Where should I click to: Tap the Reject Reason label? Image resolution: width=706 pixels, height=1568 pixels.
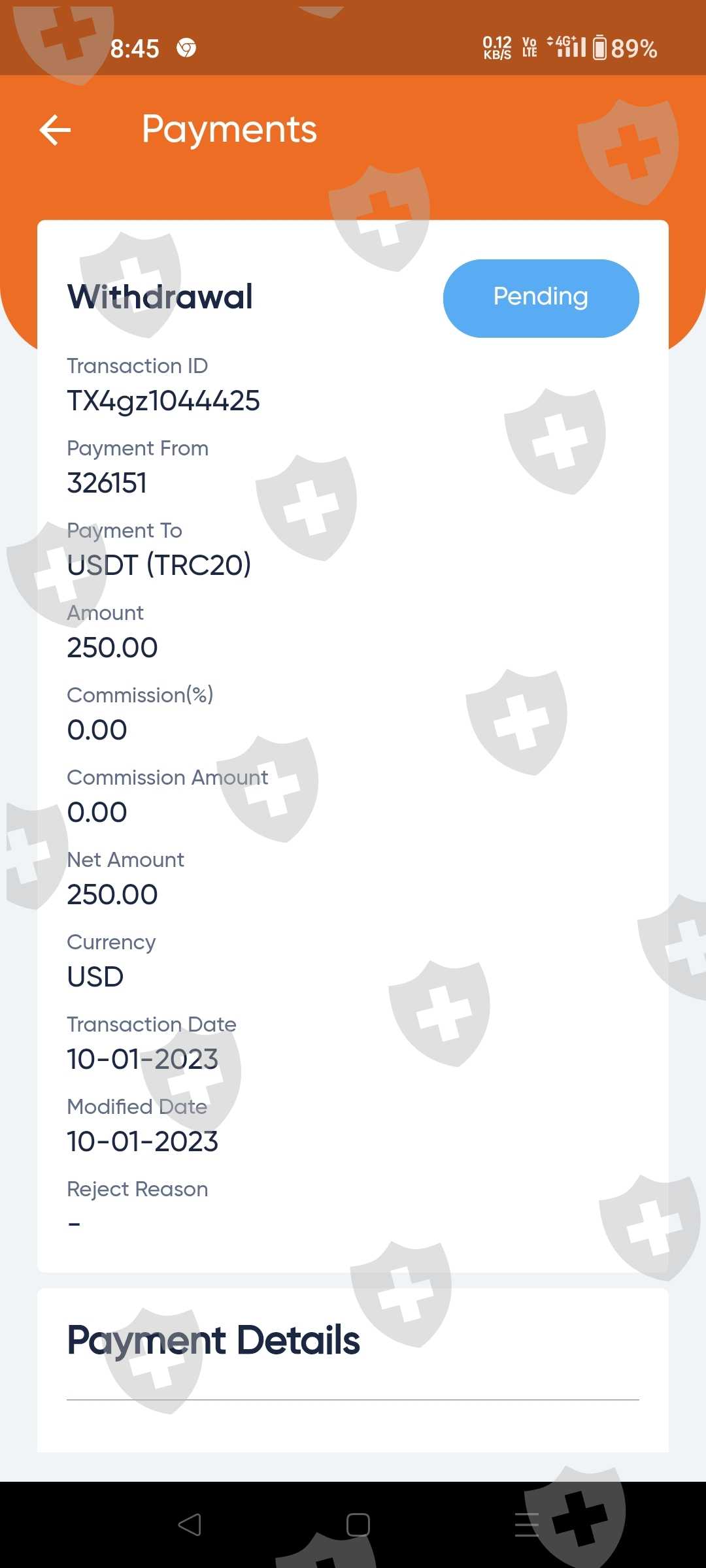[x=137, y=1189]
